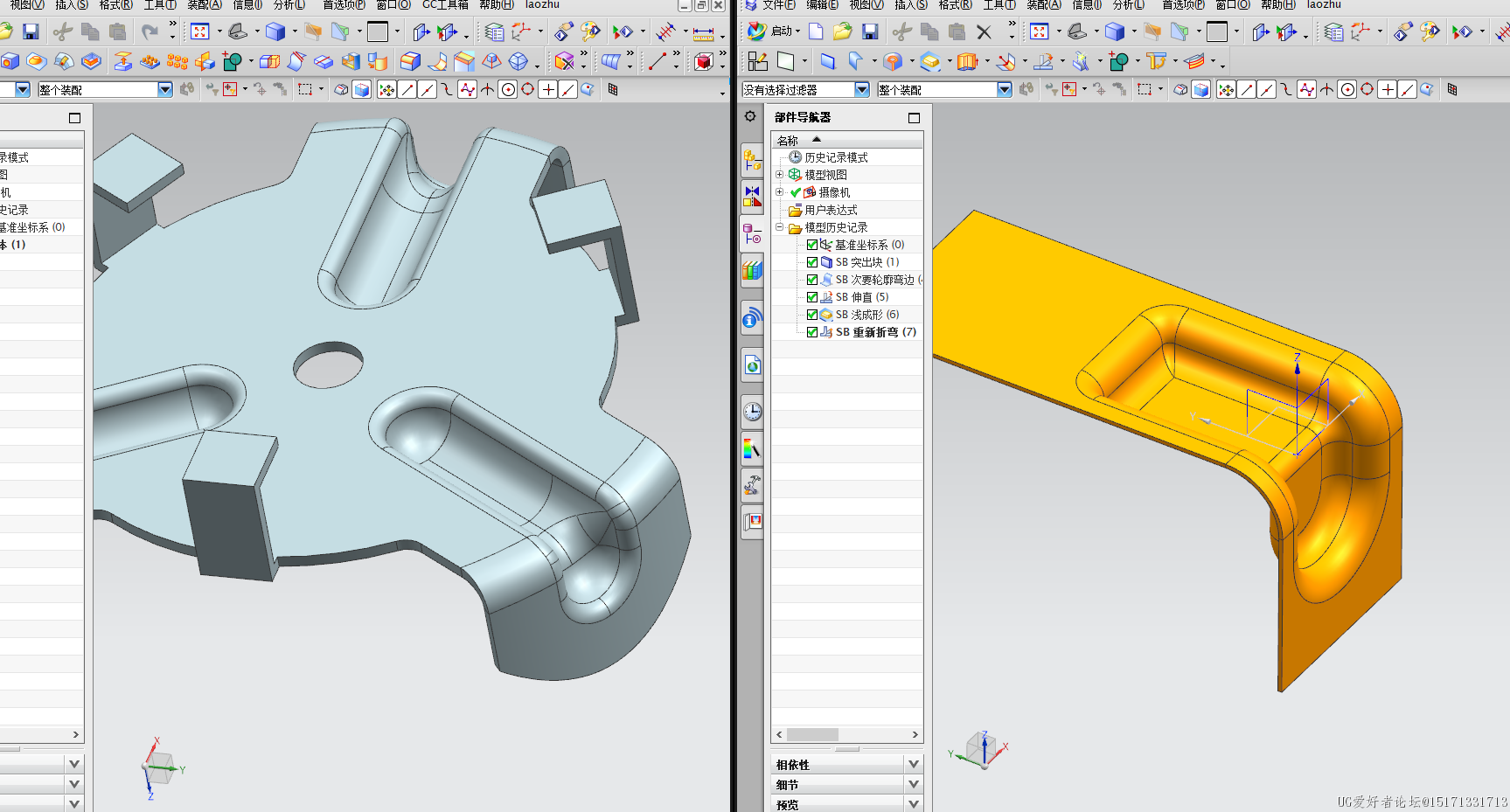Click Fit view icon in left window
The width and height of the screenshot is (1510, 812).
coord(199,32)
